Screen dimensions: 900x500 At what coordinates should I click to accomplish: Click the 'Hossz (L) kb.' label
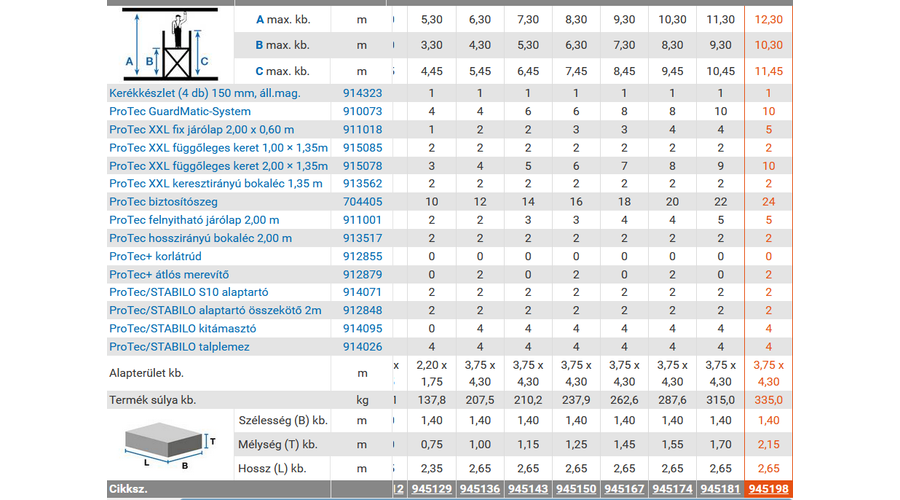tap(272, 468)
